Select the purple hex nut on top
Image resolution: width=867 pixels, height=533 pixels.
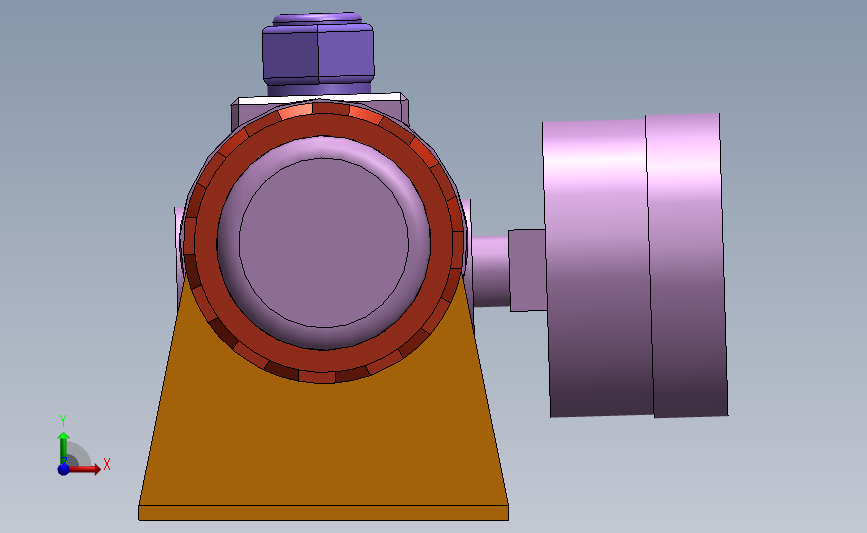click(318, 54)
